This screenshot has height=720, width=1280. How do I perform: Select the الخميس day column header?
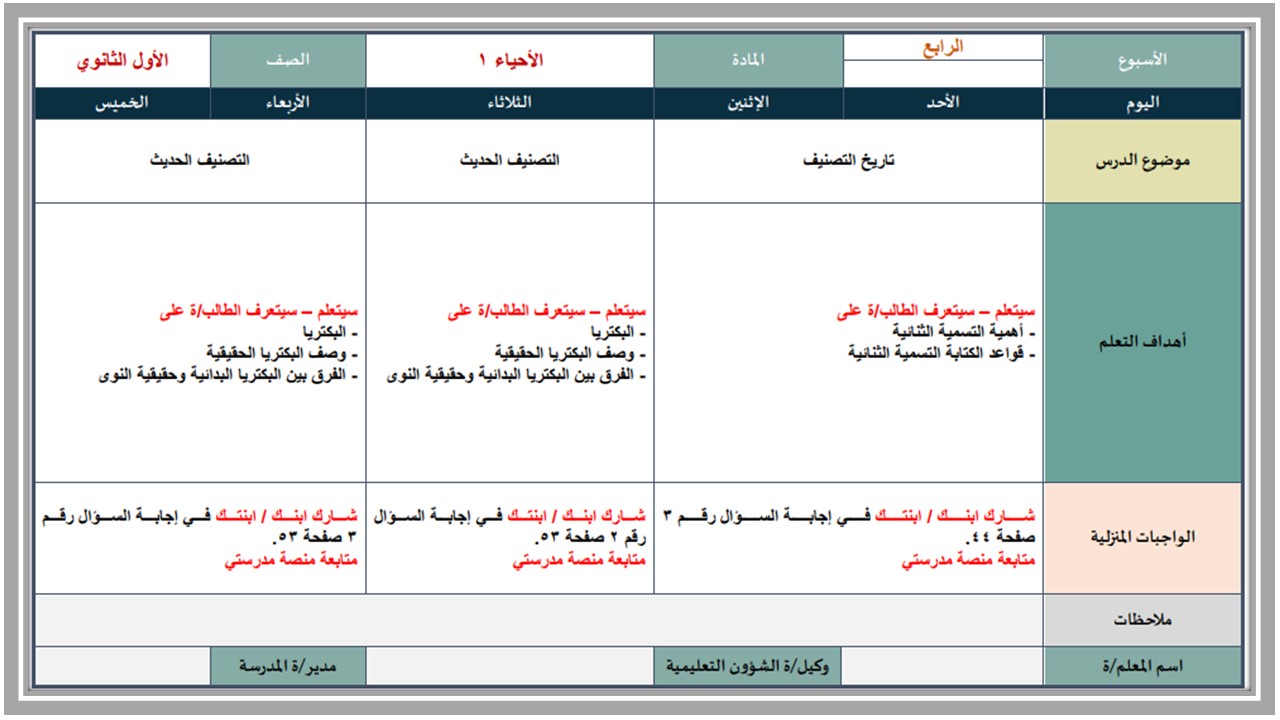pyautogui.click(x=123, y=104)
